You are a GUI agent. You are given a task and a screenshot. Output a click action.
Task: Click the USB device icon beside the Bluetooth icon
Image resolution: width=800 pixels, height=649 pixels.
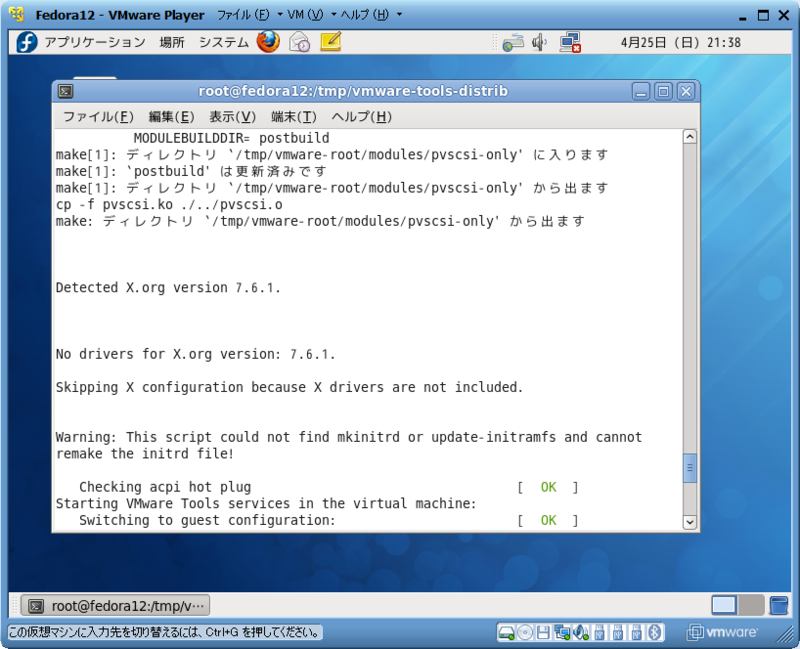pos(636,633)
